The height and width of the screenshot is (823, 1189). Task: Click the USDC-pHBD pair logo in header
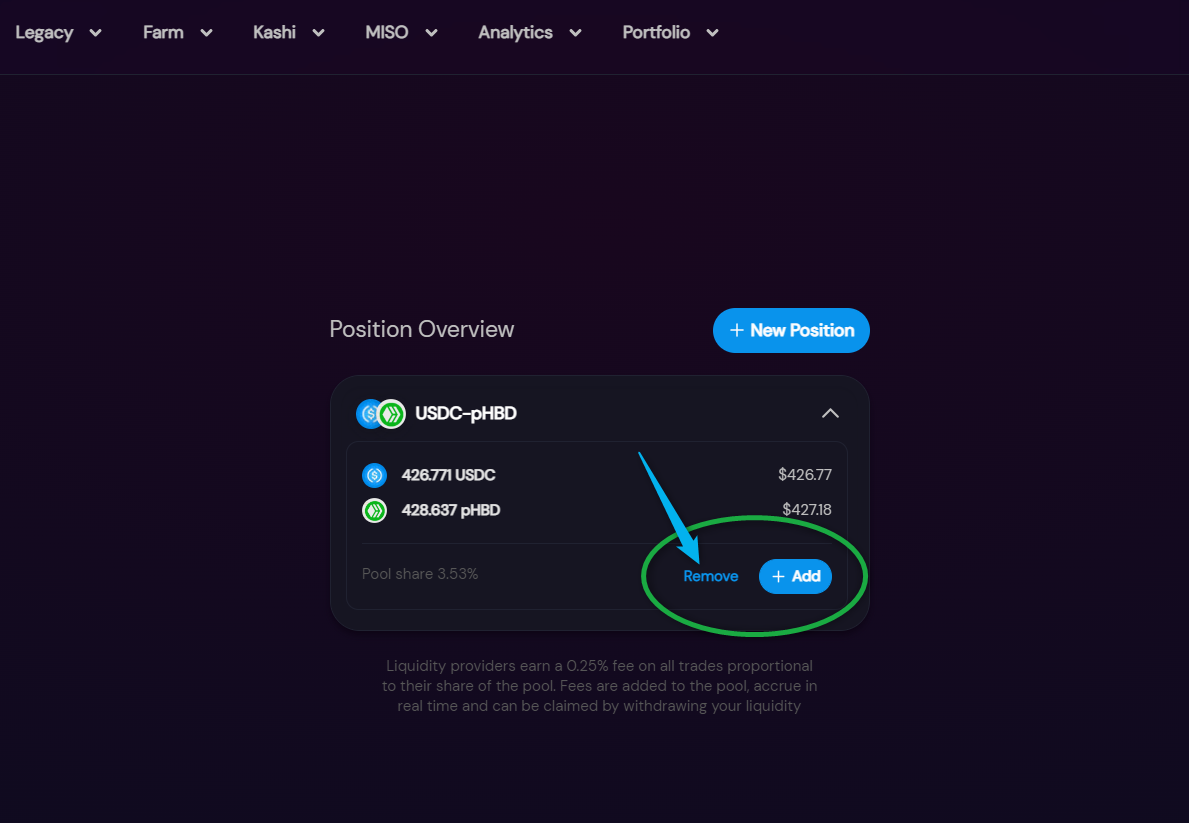(x=381, y=413)
